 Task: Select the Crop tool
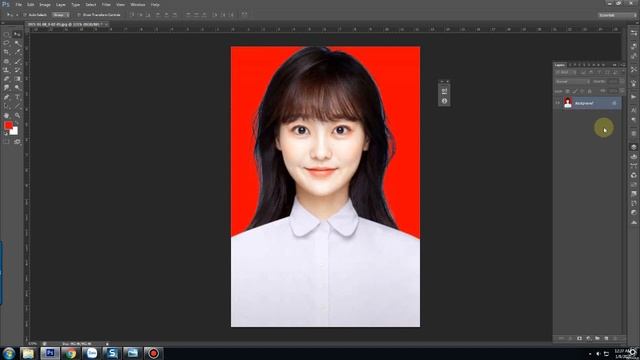(7, 52)
